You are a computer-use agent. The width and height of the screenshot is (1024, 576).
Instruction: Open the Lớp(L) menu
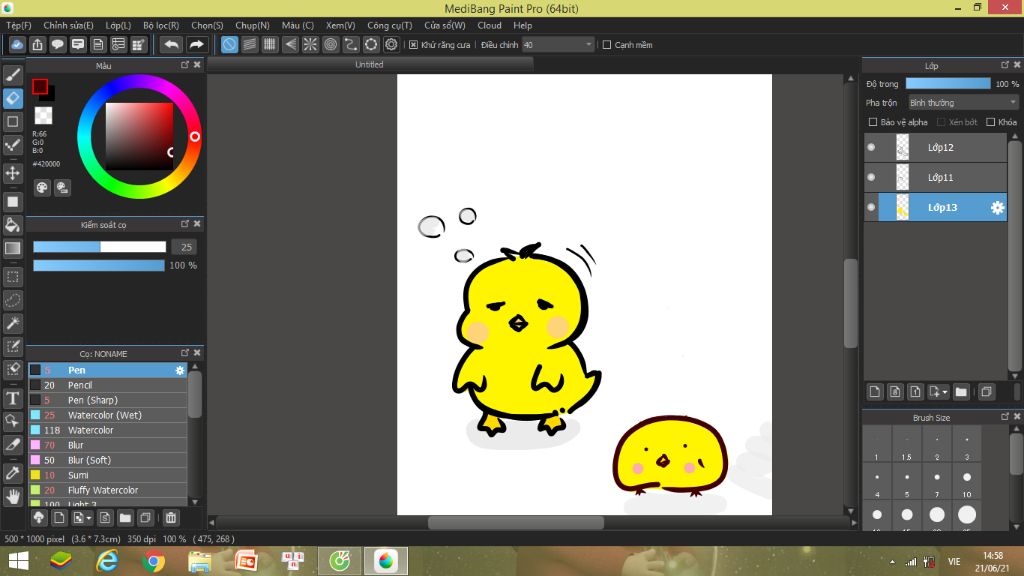[x=118, y=25]
